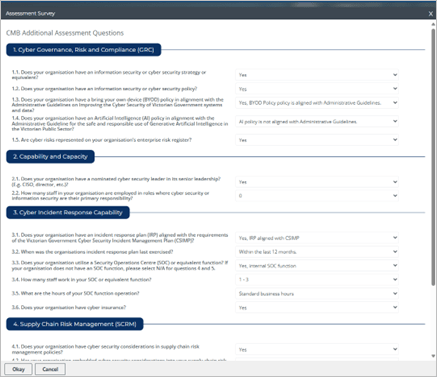This screenshot has width=437, height=377.
Task: Click question 1.1 text about cyber security strategy
Action: click(x=109, y=75)
